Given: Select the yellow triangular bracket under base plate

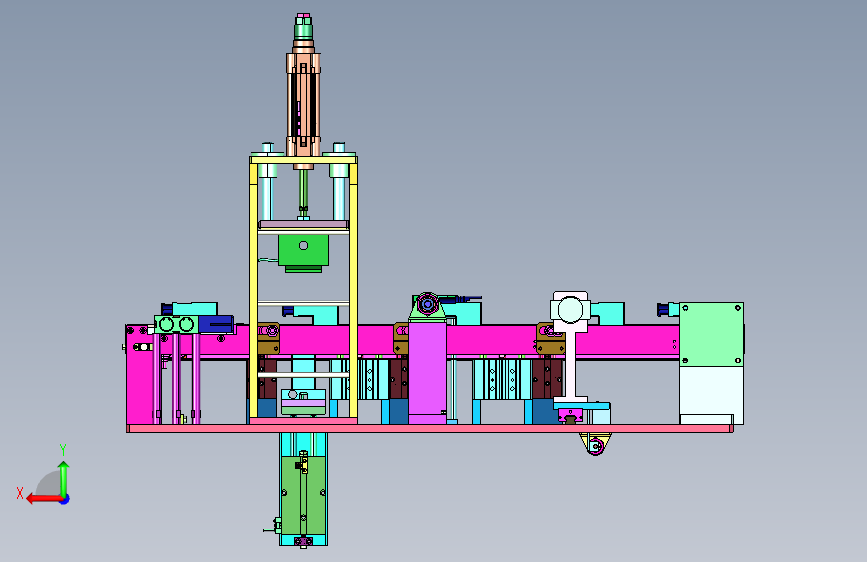Looking at the screenshot, I should (x=595, y=444).
